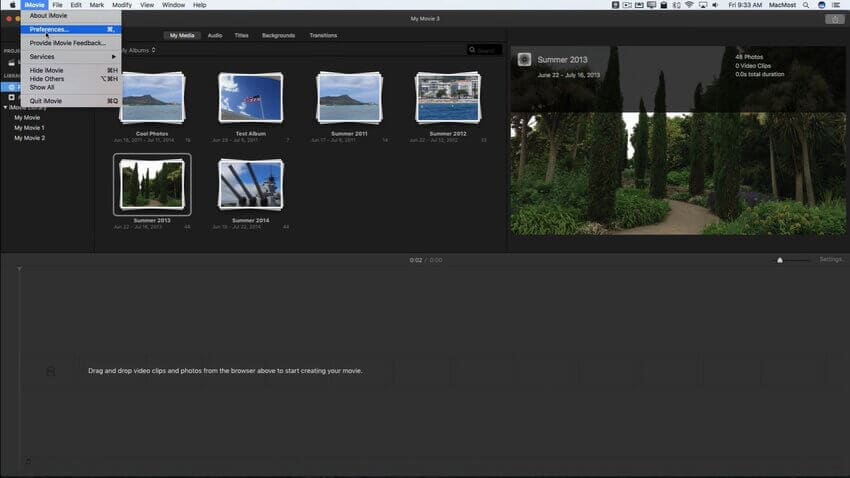Select the Summer 2013 album thumbnail
Screen dimensions: 850x478
[152, 184]
